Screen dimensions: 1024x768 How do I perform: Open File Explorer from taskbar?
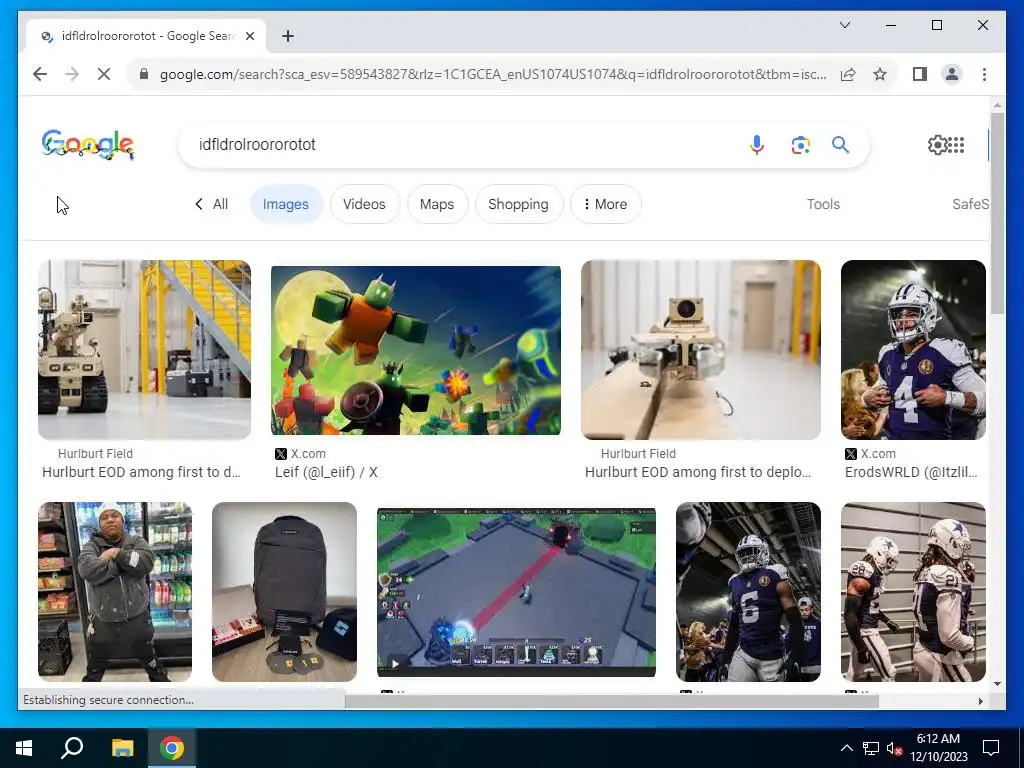(x=122, y=748)
